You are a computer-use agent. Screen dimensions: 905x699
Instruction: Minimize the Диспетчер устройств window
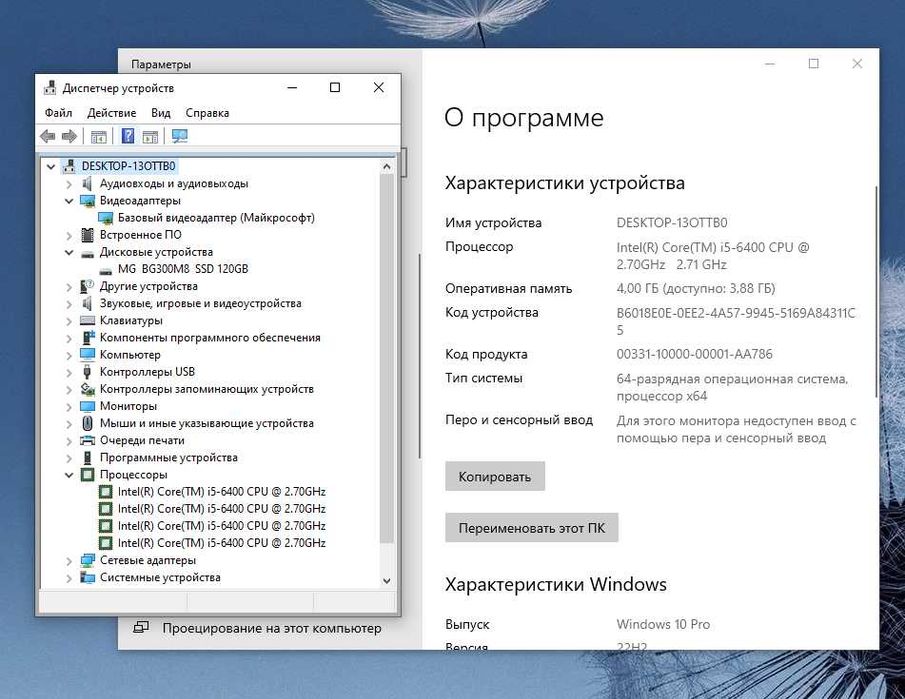coord(293,88)
